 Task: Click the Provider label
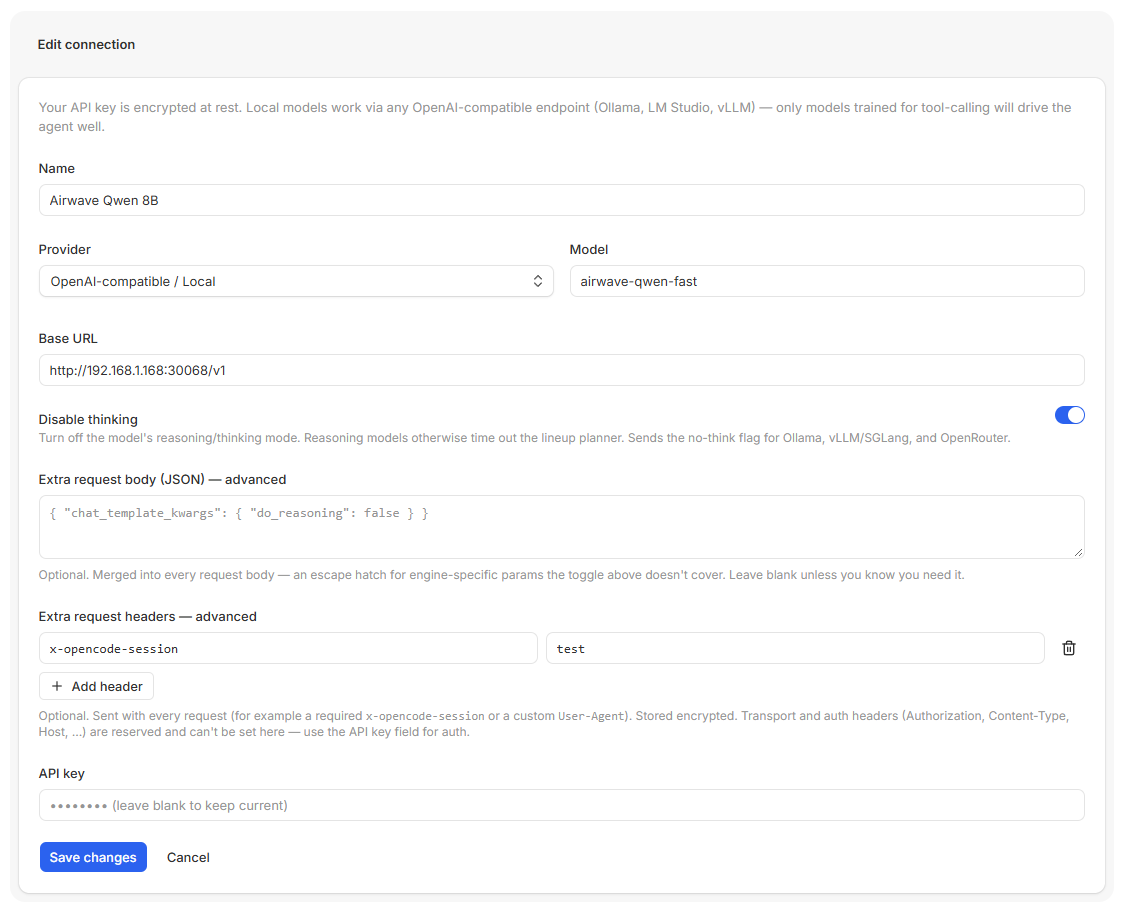[x=64, y=249]
